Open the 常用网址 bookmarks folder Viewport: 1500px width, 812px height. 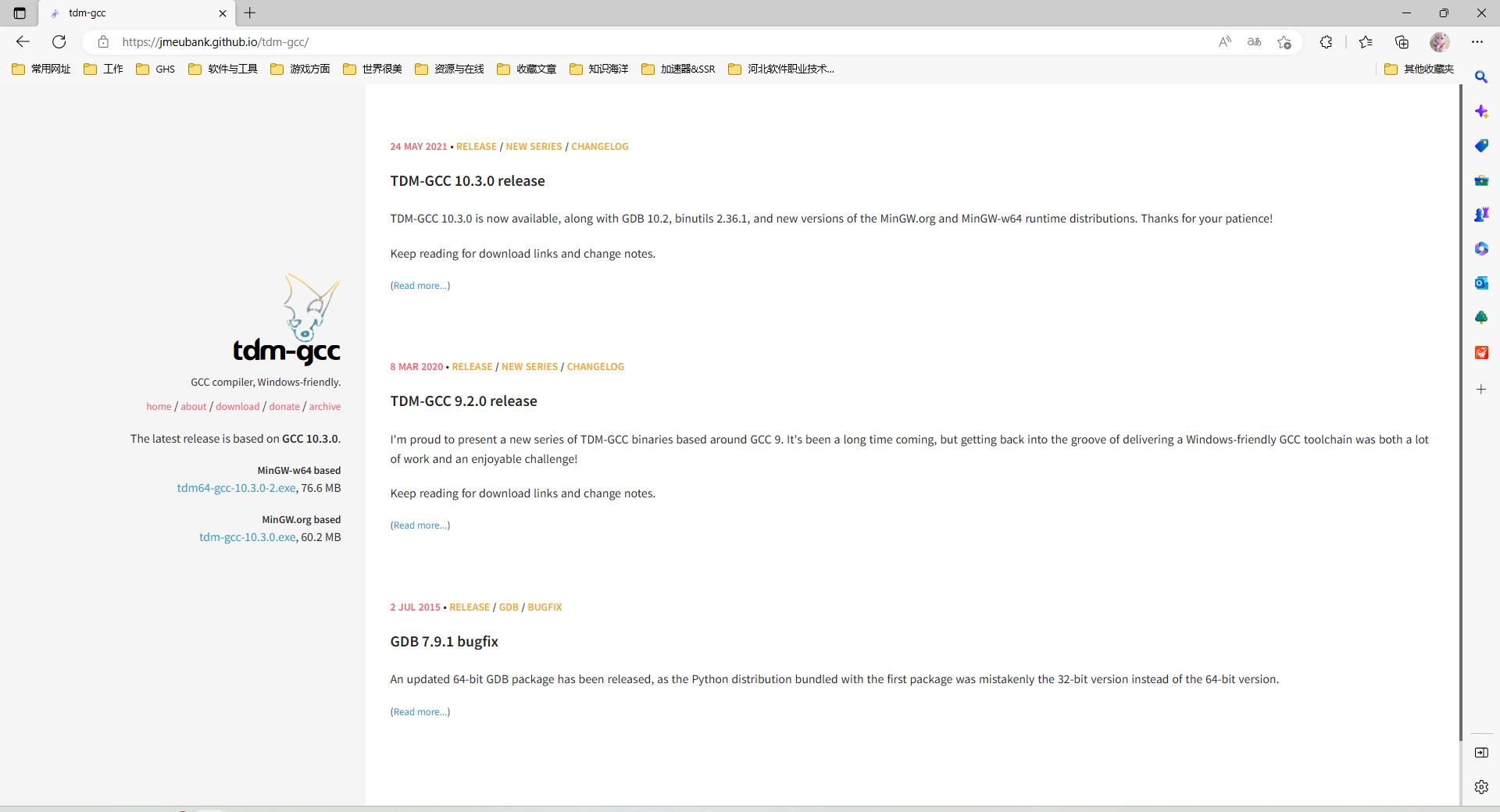click(x=41, y=69)
